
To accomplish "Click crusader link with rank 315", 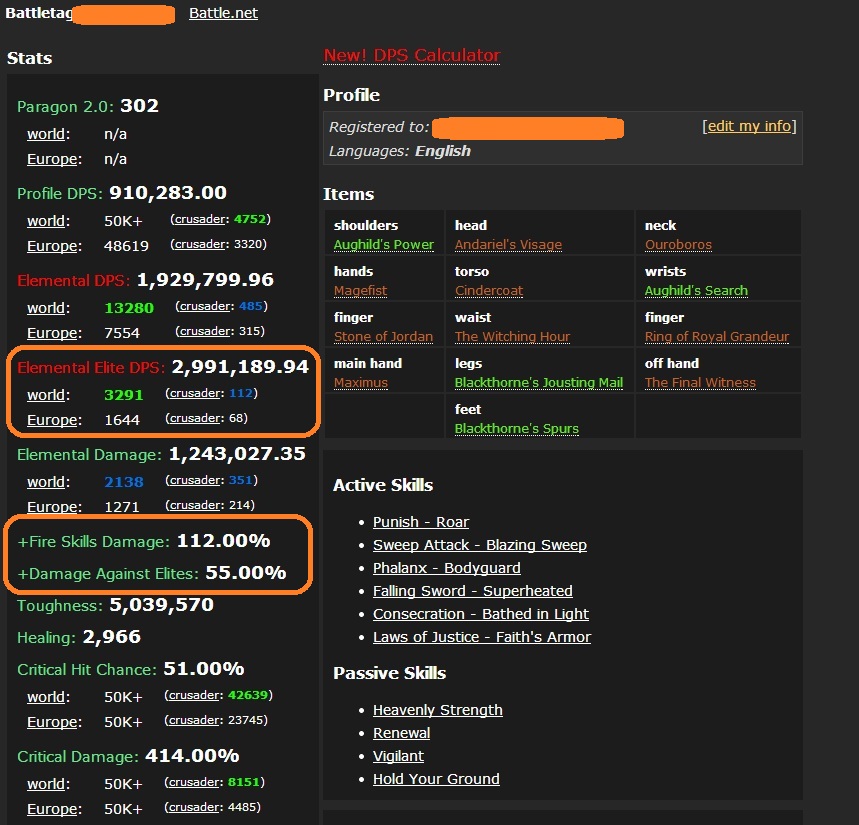I will (x=204, y=331).
